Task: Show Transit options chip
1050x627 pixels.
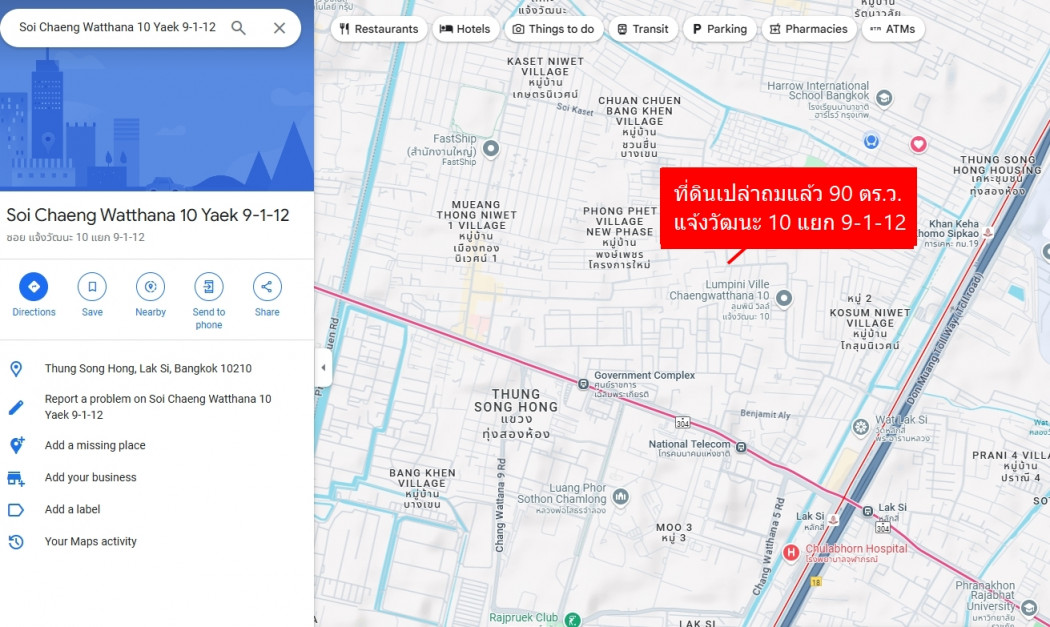Action: tap(643, 29)
